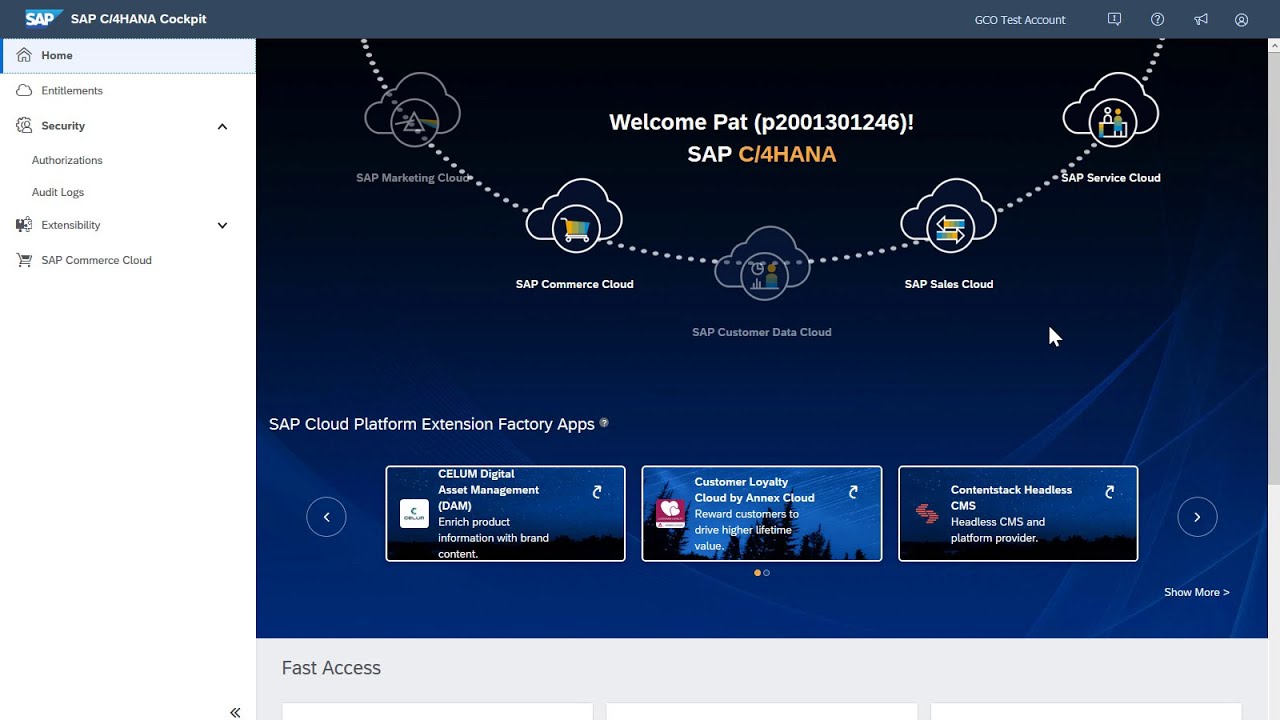Click the Fast Access heading

(331, 668)
